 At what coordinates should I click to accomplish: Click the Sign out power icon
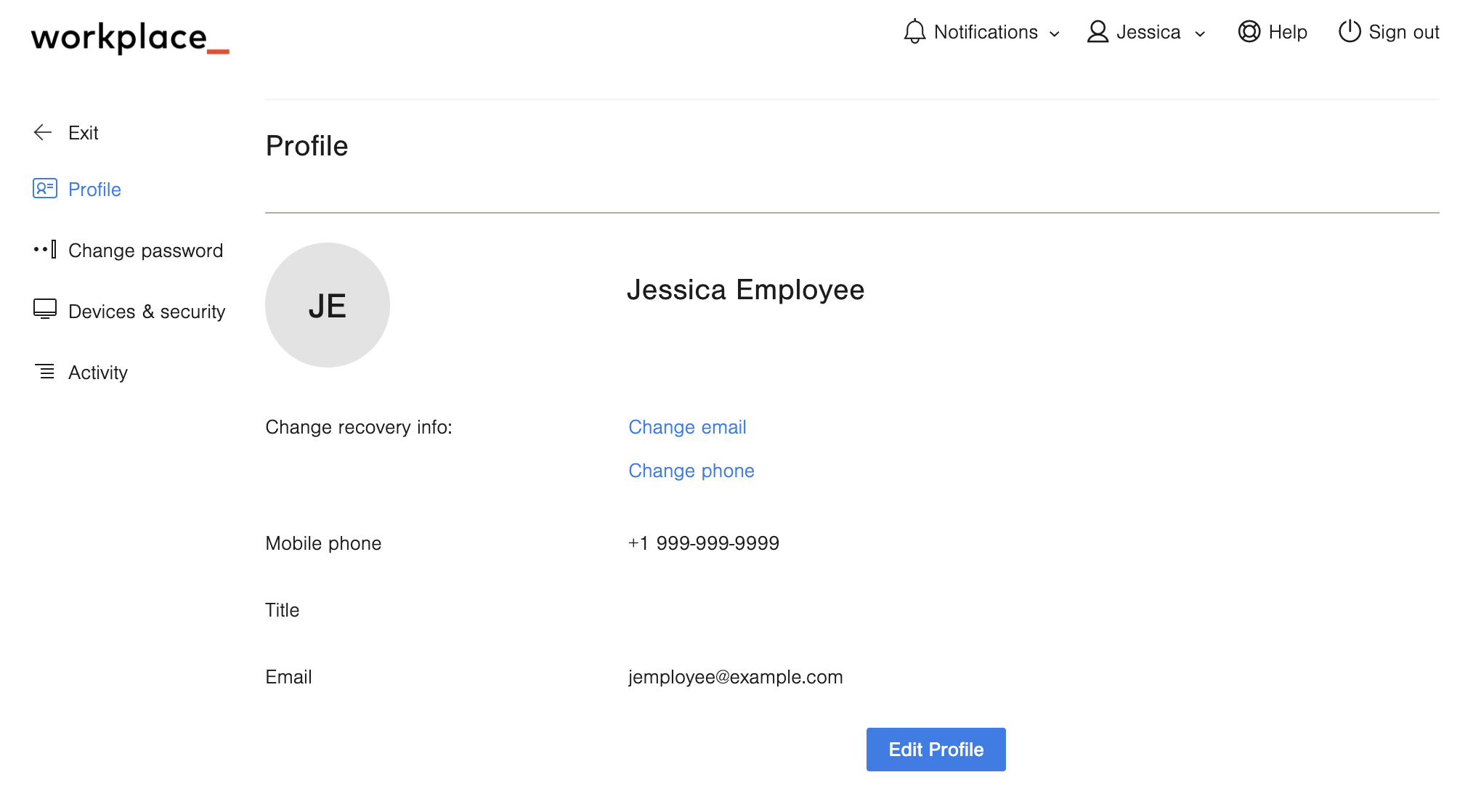coord(1349,32)
